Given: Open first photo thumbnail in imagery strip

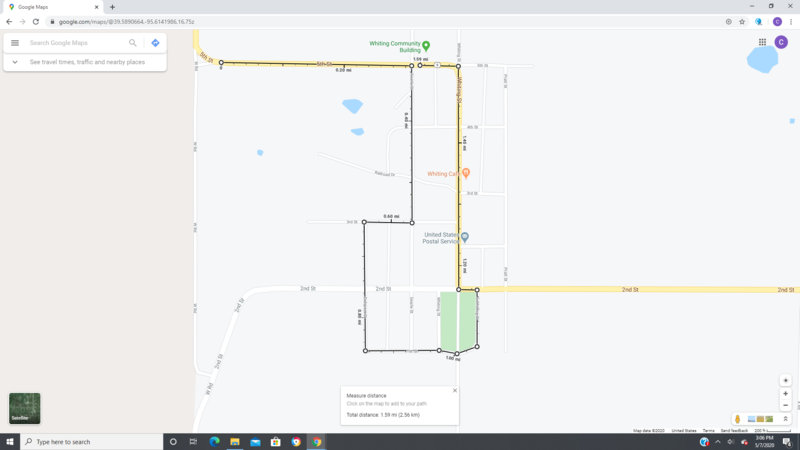Looking at the screenshot, I should (752, 419).
